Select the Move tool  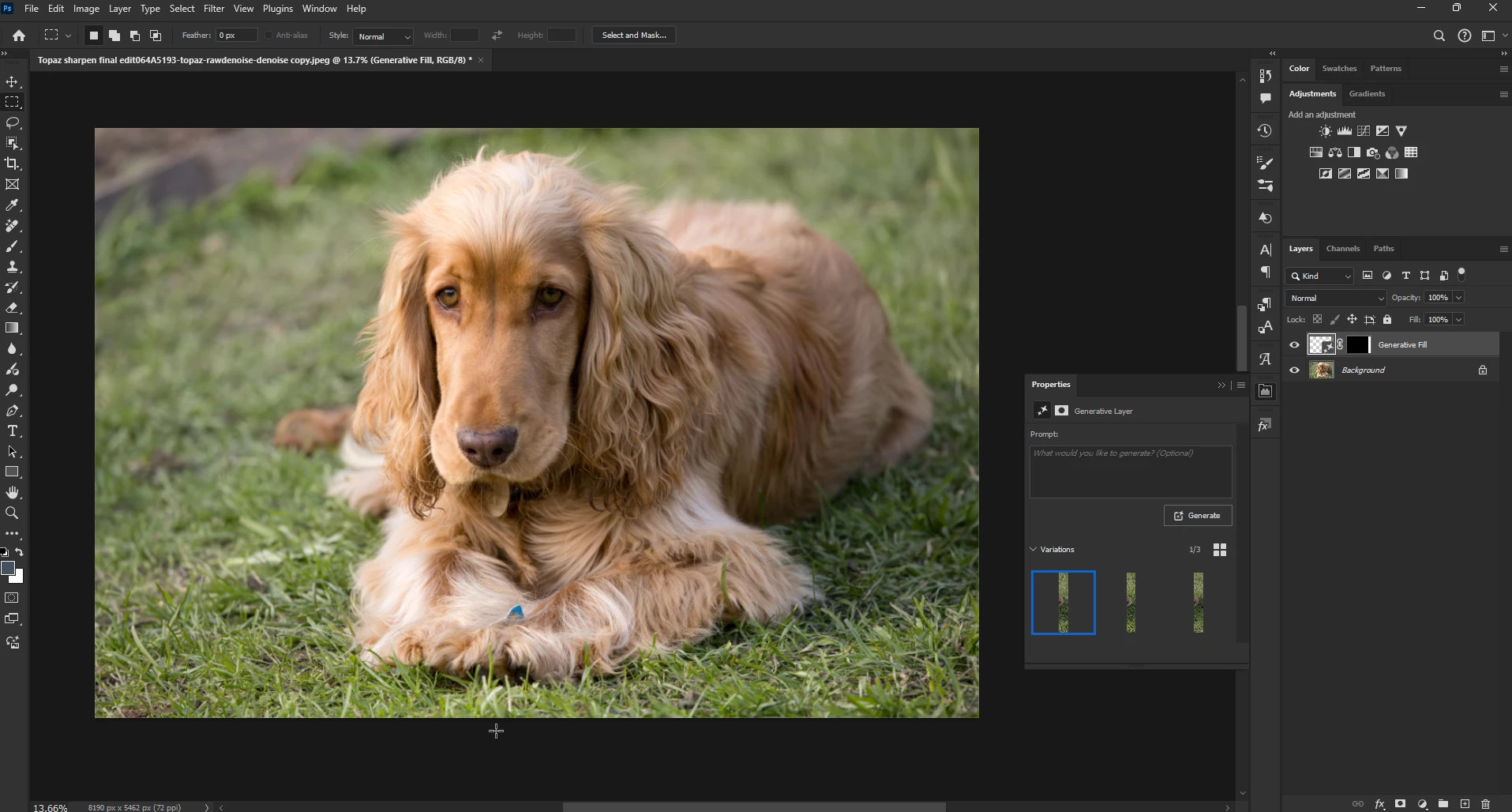(12, 82)
